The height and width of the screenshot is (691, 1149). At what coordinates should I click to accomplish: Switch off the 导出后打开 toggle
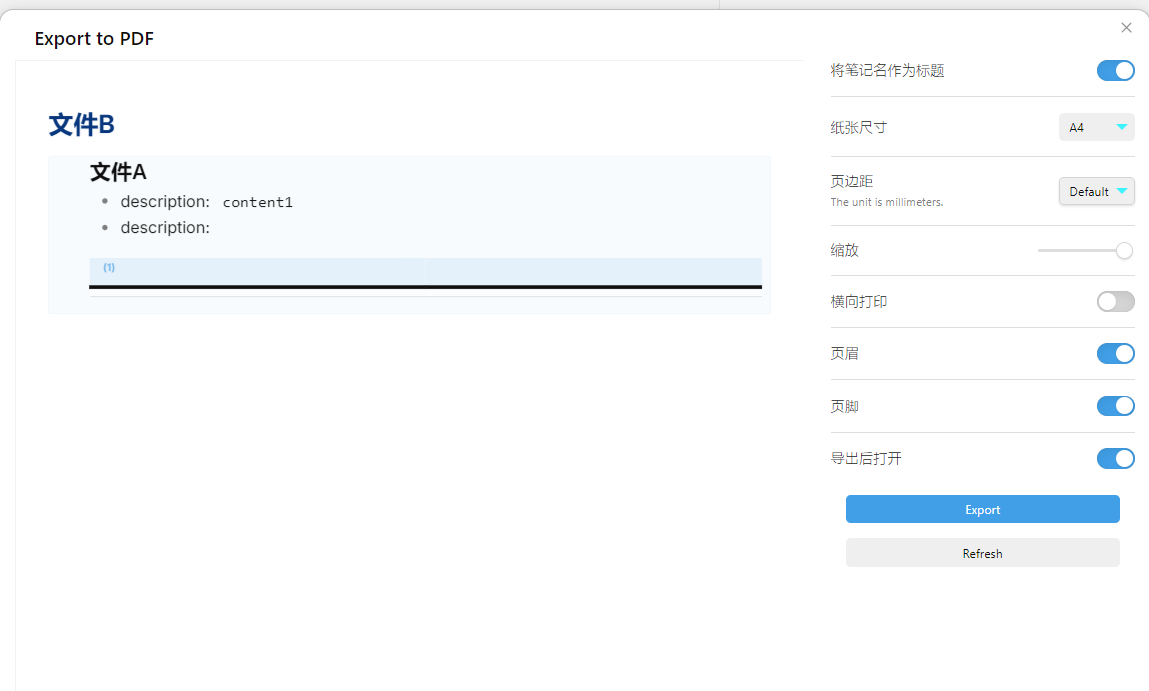click(x=1115, y=459)
